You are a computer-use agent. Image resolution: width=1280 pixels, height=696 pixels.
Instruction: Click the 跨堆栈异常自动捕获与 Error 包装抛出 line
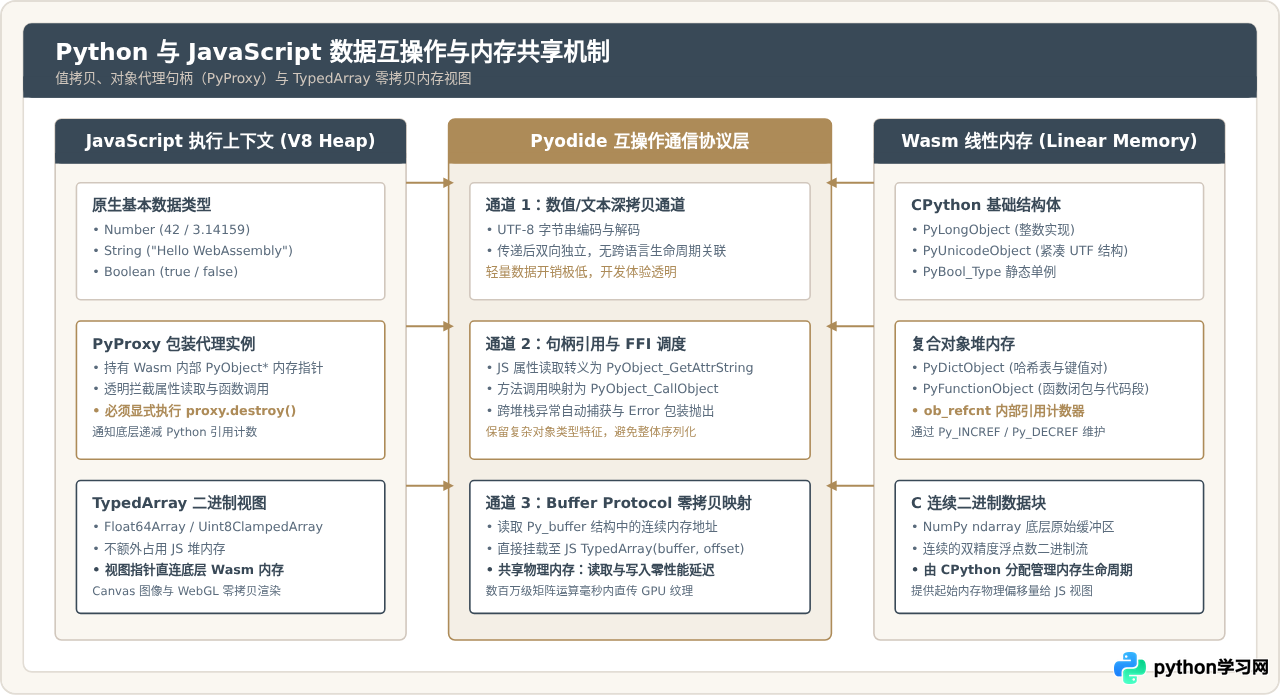[x=600, y=411]
